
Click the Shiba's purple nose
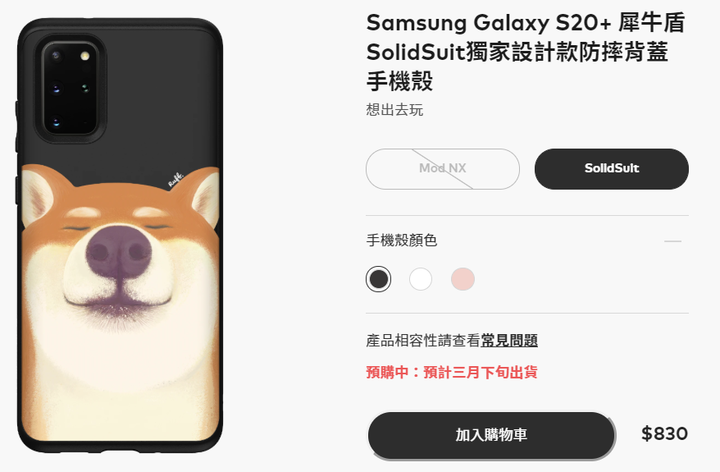[119, 252]
